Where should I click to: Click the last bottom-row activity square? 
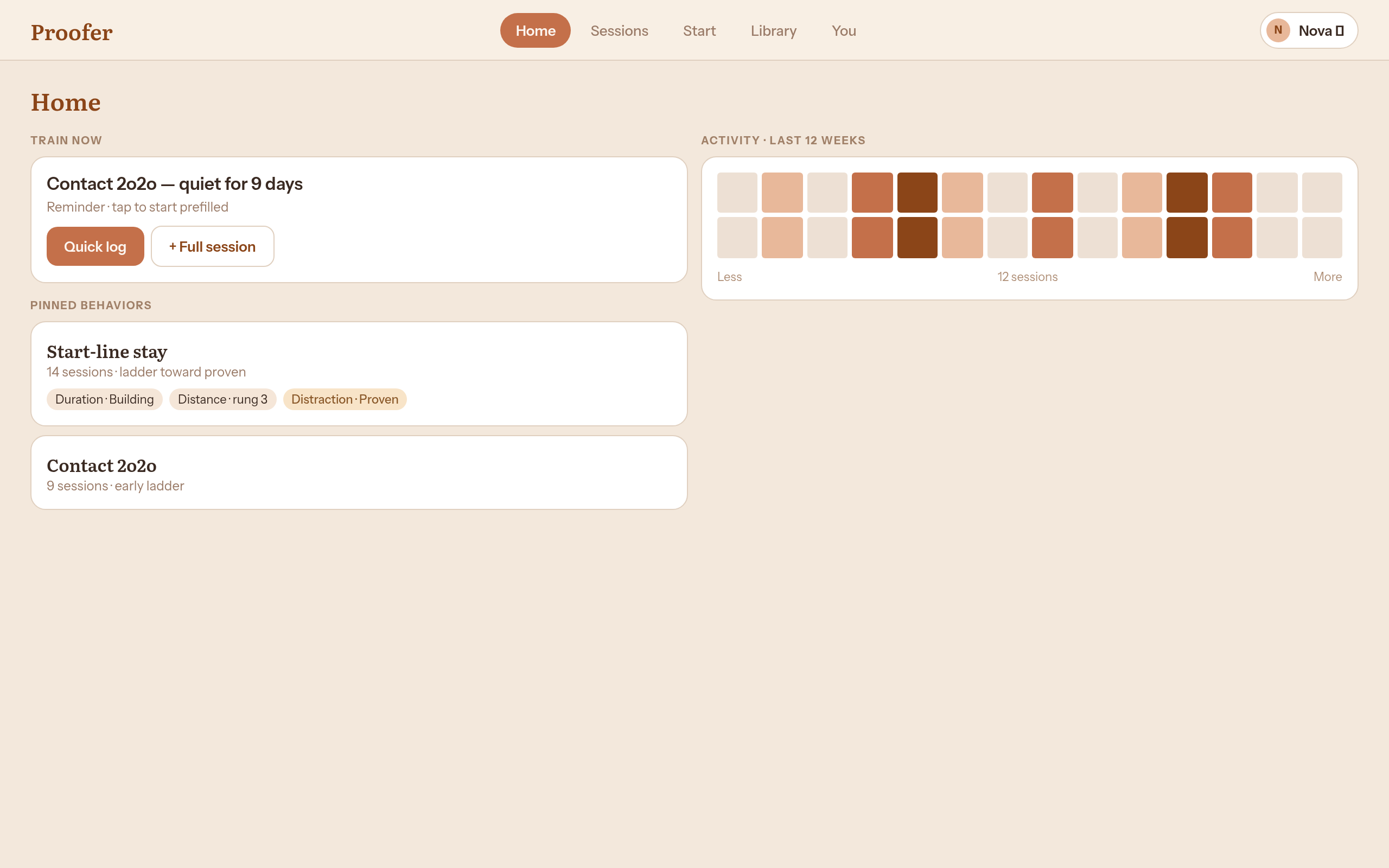[1322, 238]
